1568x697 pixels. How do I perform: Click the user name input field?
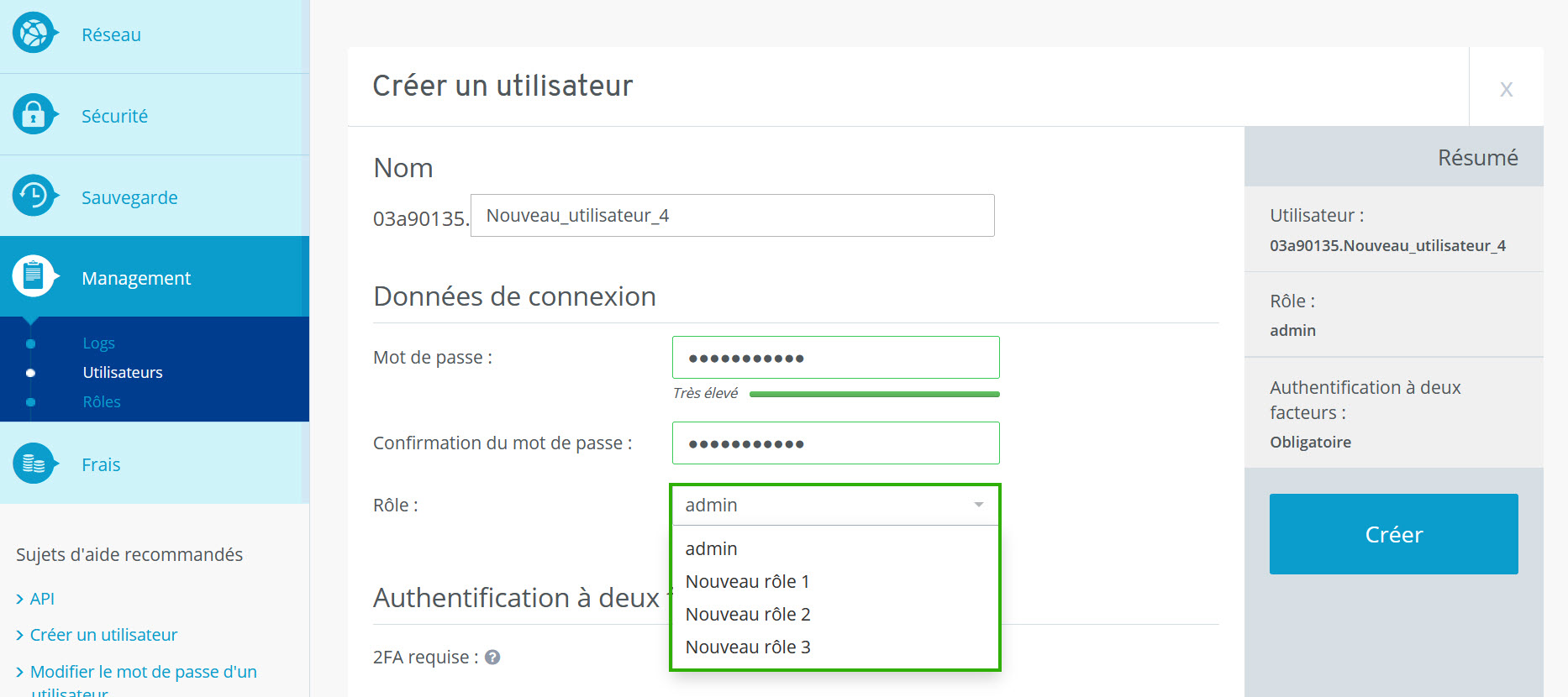(x=732, y=216)
